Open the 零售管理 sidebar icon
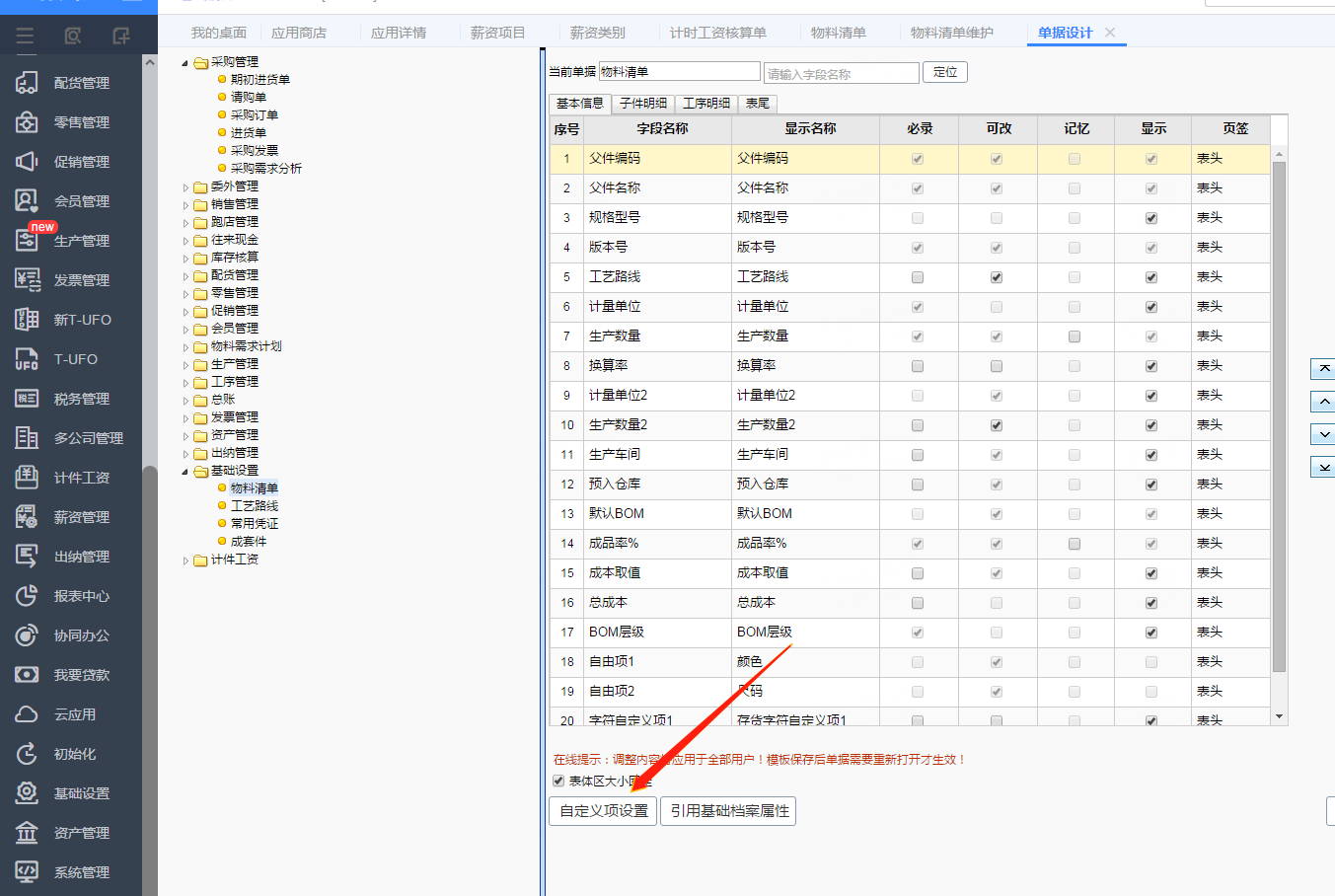 [27, 122]
